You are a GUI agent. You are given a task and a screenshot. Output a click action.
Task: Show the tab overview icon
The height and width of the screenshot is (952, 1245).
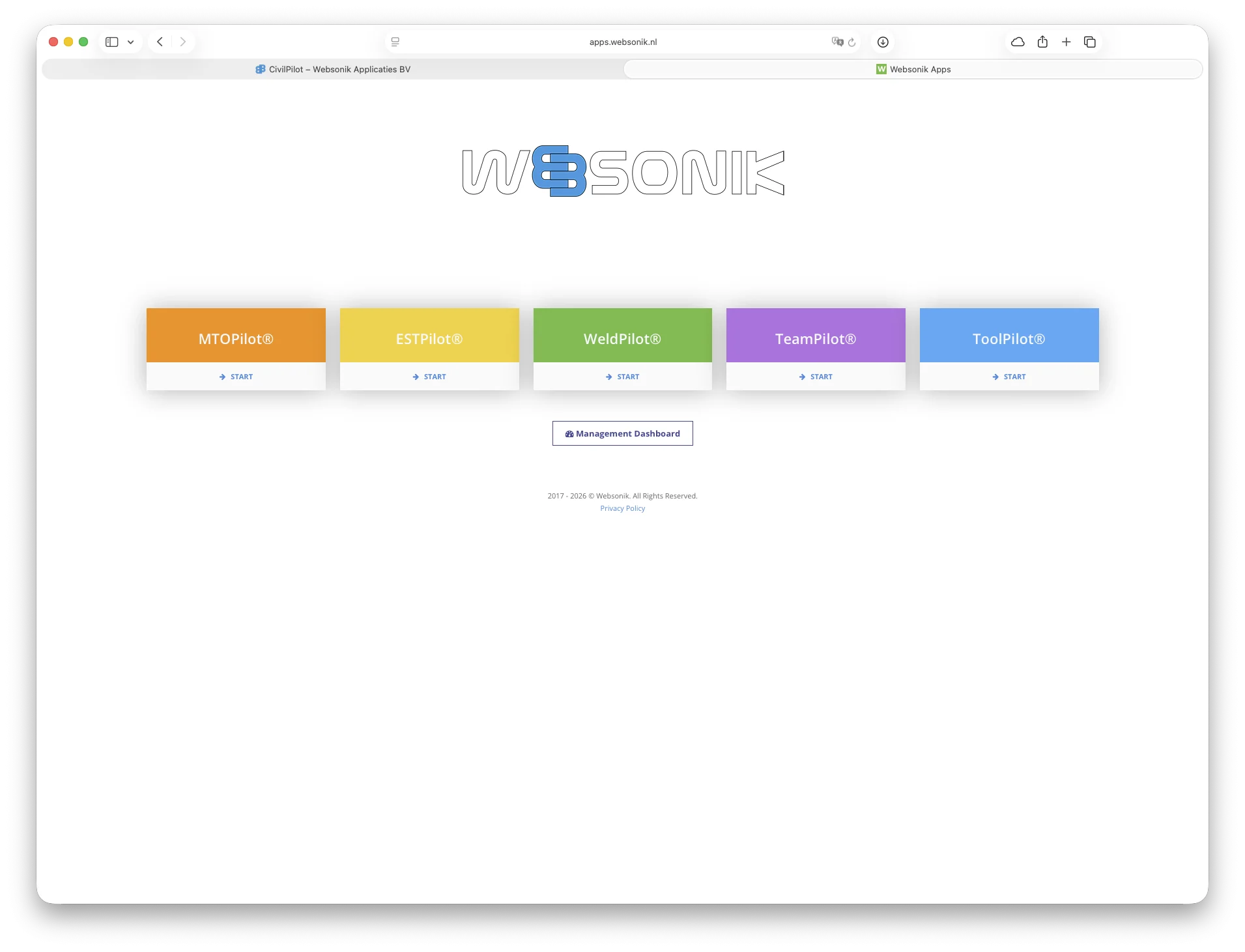tap(1089, 42)
